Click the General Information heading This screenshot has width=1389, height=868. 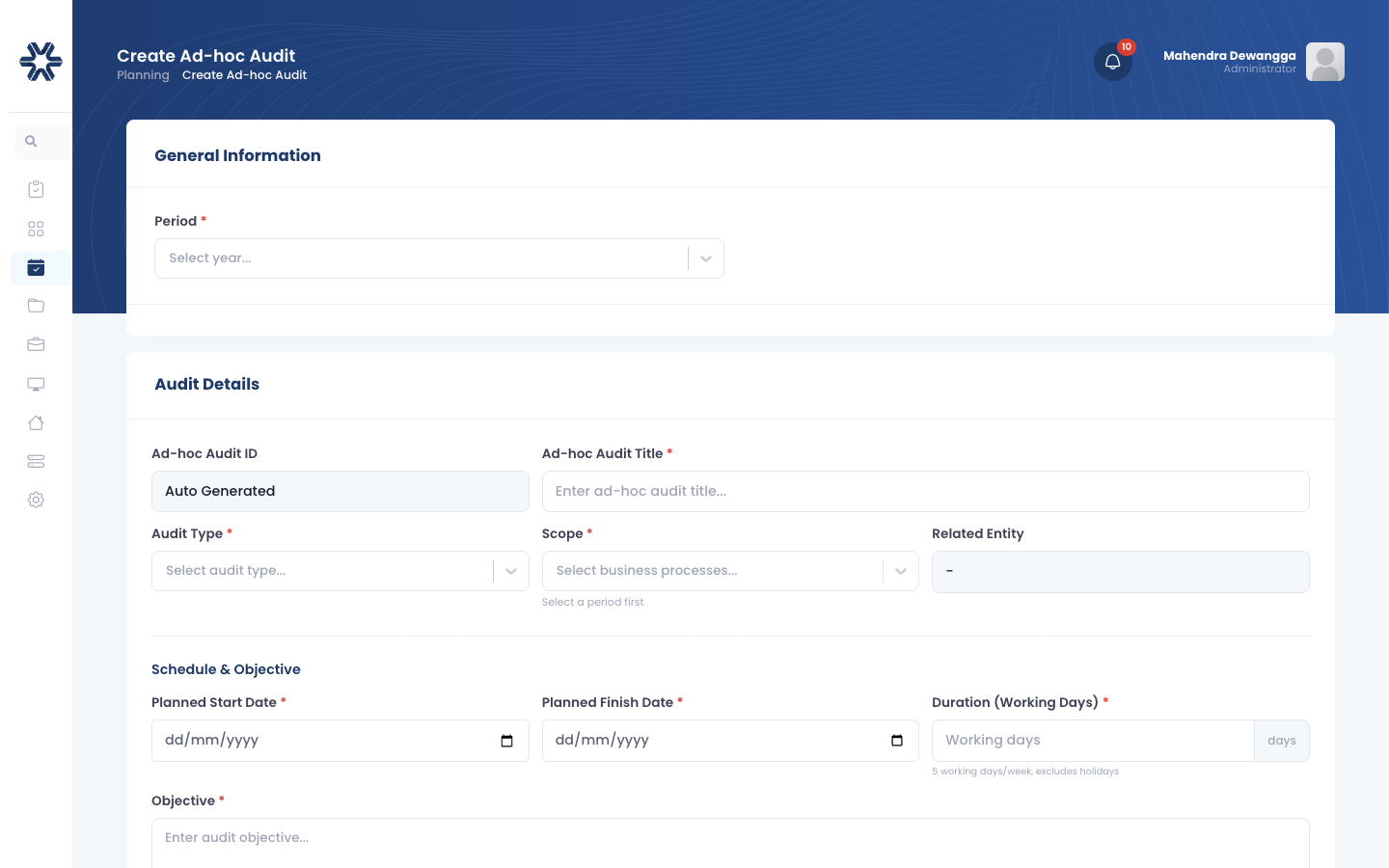(x=237, y=155)
